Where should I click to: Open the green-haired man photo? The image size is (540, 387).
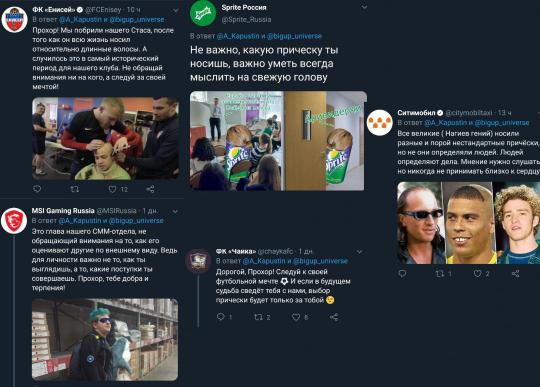click(x=105, y=339)
